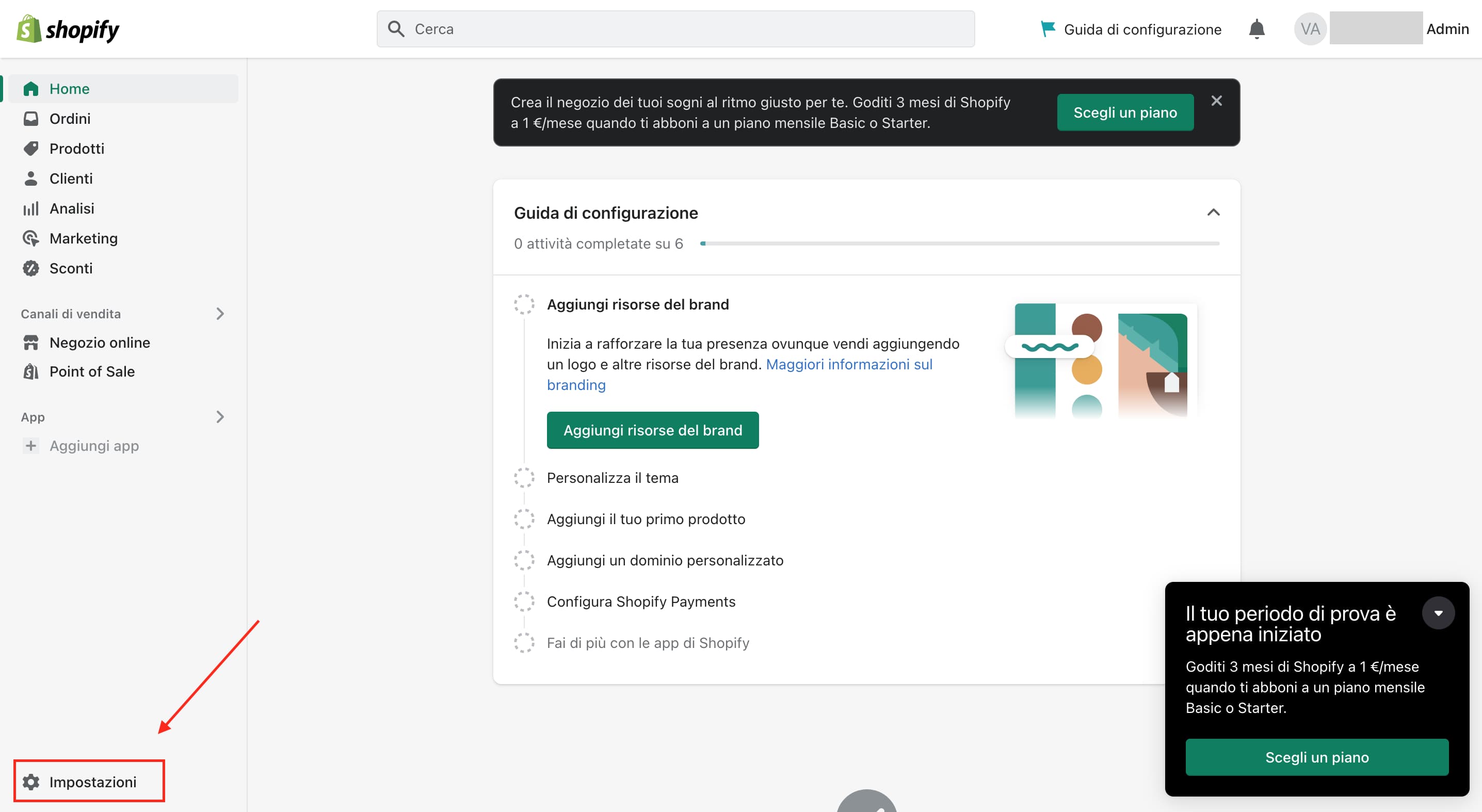Collapse trial popup with dropdown arrow
This screenshot has width=1482, height=812.
(x=1438, y=613)
